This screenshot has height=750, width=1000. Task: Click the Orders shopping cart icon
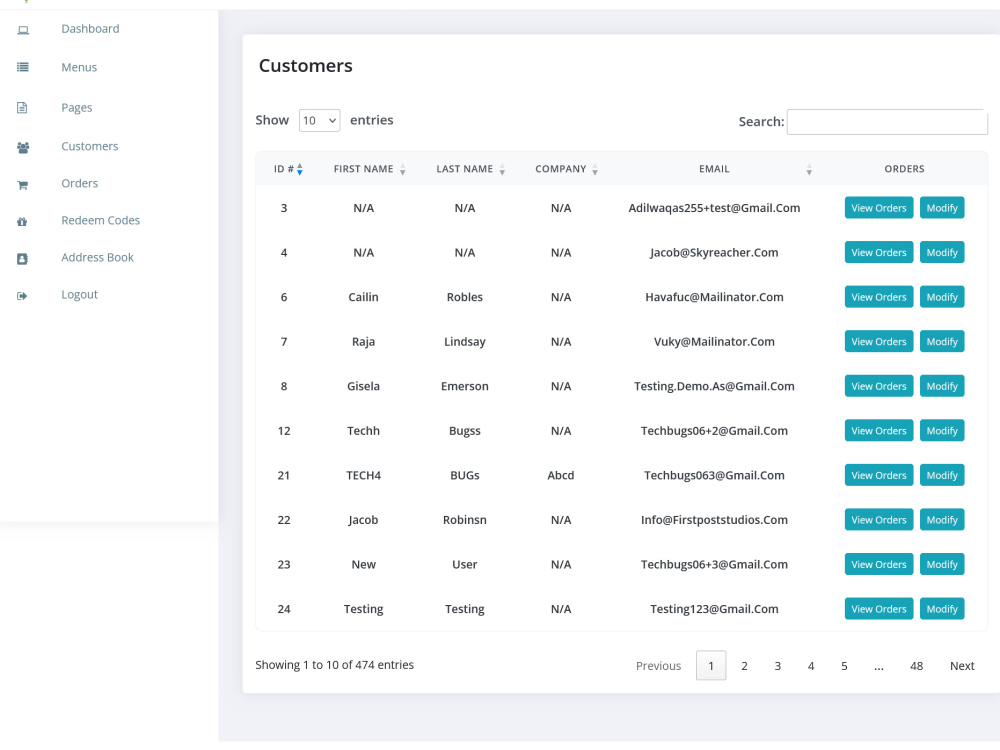pos(22,185)
